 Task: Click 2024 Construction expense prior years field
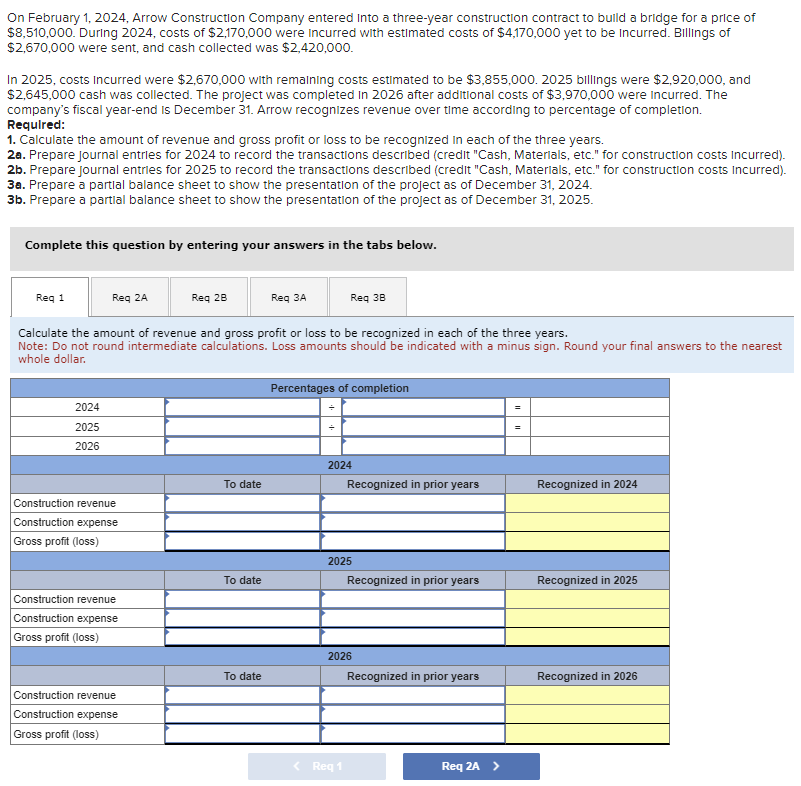pyautogui.click(x=413, y=522)
